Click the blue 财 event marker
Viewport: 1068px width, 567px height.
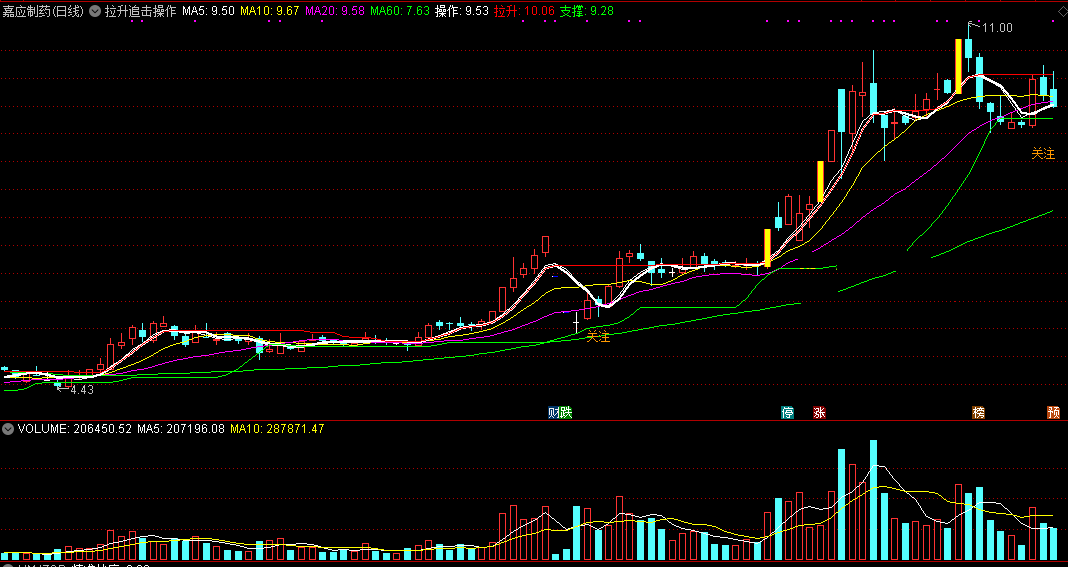click(554, 412)
